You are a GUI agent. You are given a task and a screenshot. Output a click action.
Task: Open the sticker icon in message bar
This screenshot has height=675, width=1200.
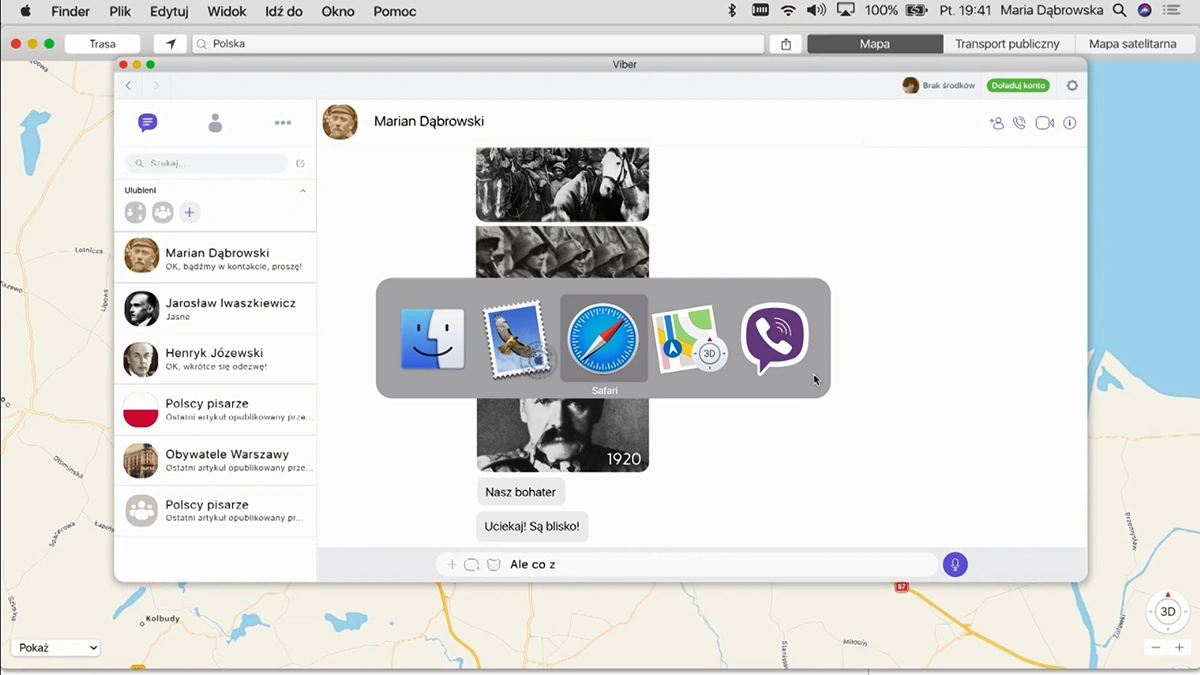493,565
